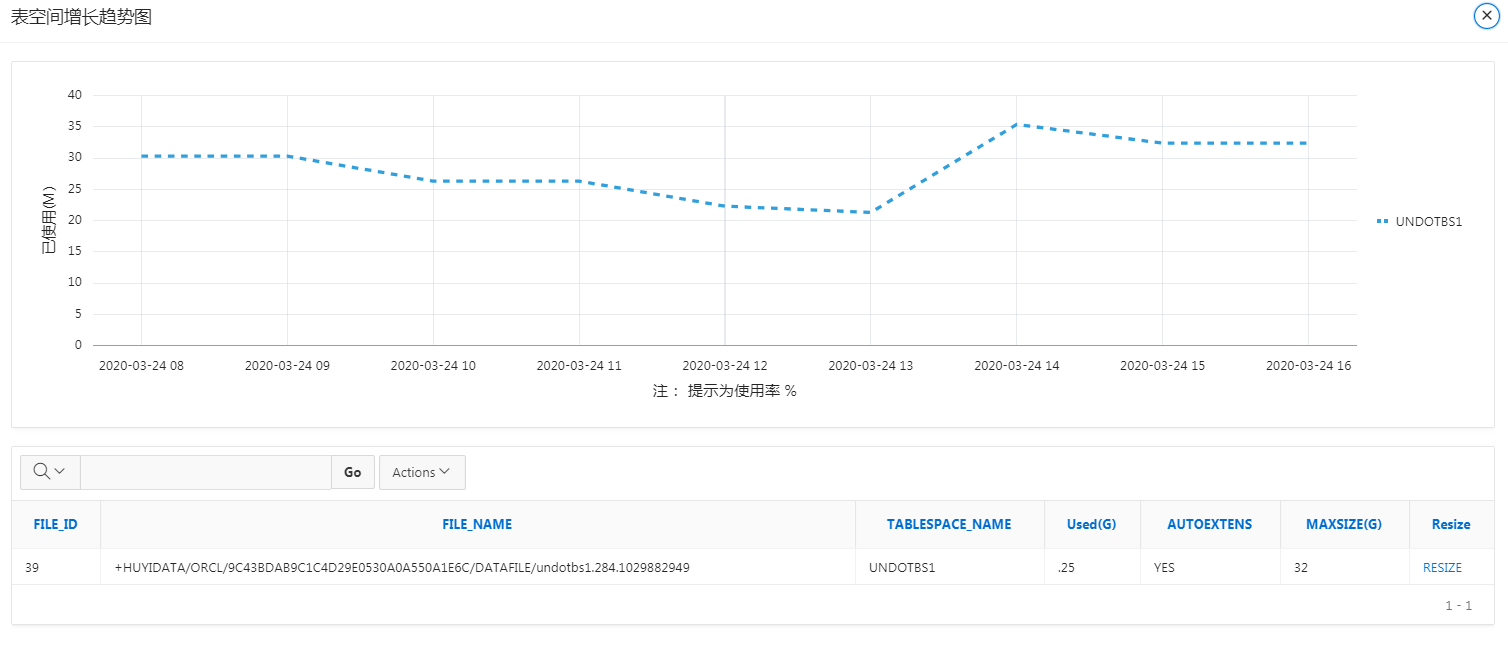
Task: Open TABLESPACE_NAME column header options
Action: click(948, 524)
